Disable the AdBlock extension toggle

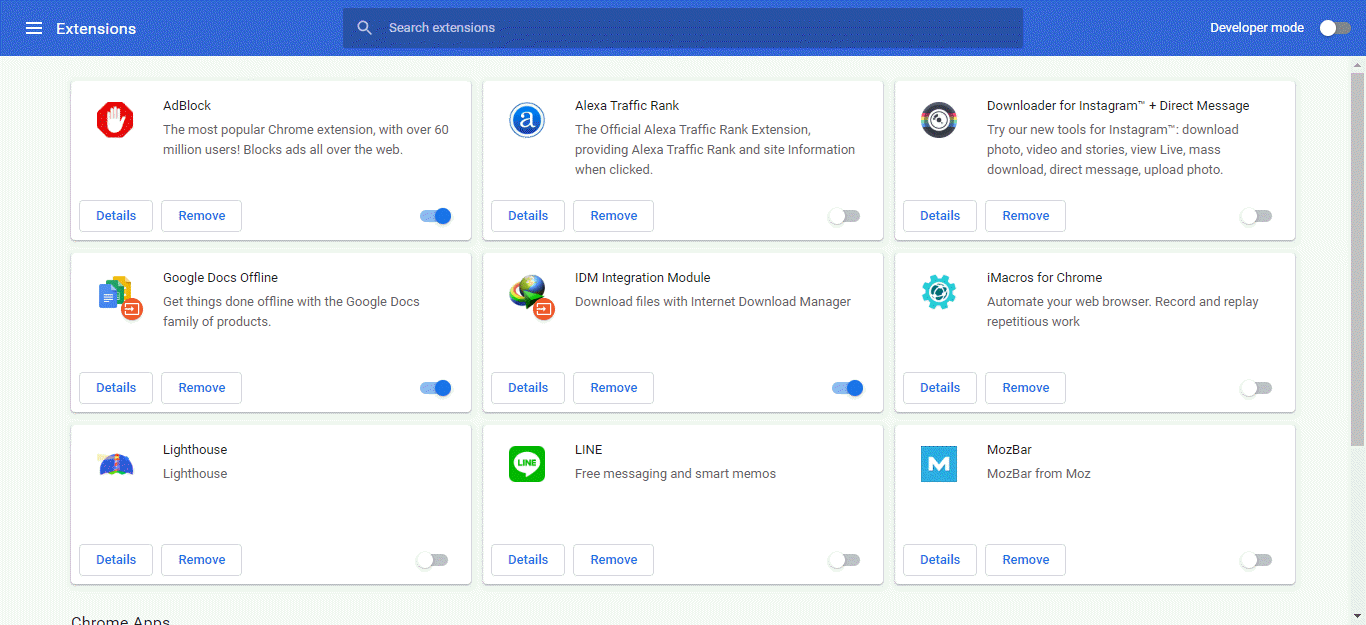(x=436, y=216)
